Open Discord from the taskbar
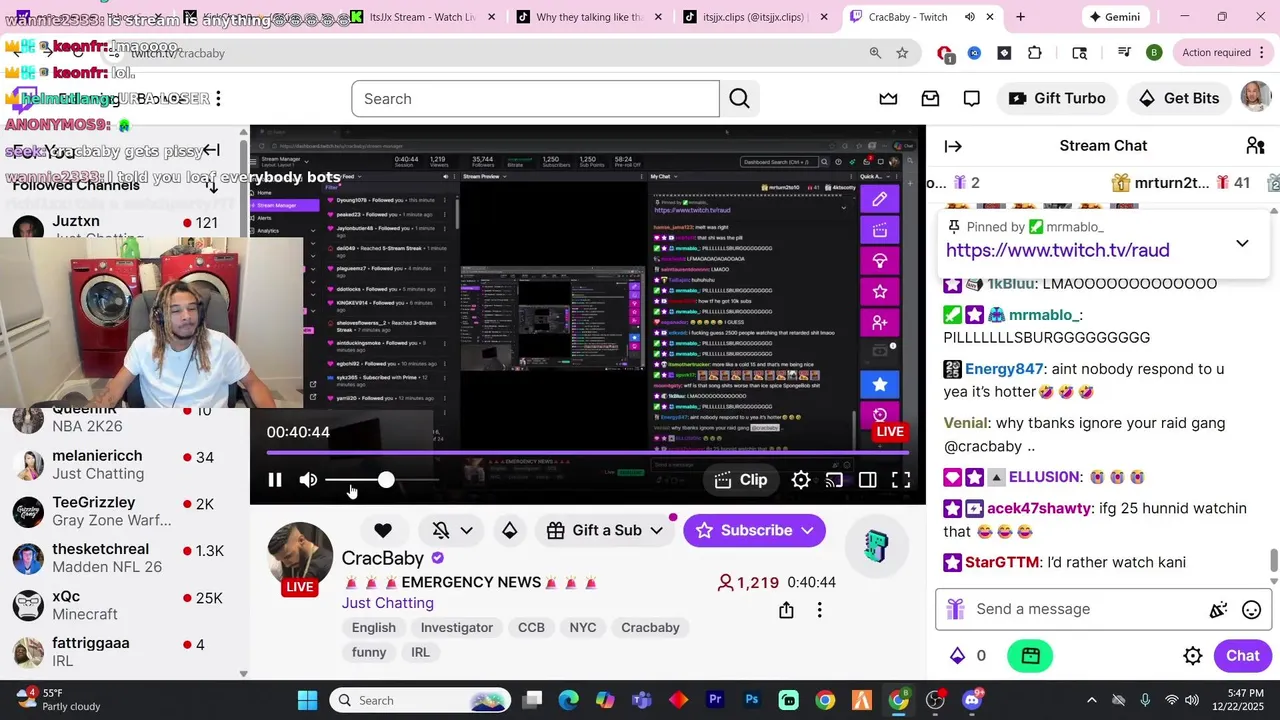This screenshot has width=1280, height=720. pyautogui.click(x=971, y=700)
